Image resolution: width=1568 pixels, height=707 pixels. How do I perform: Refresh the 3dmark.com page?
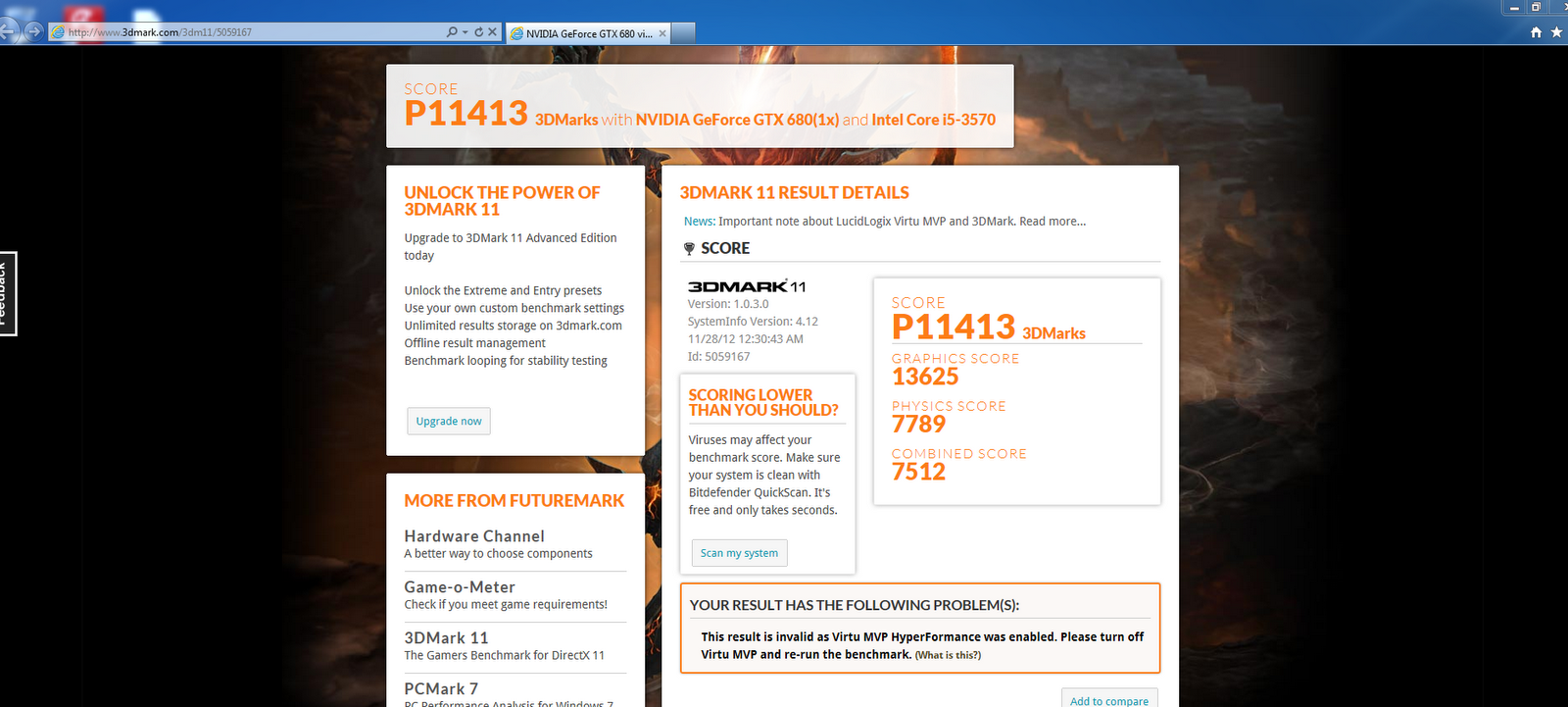point(478,32)
